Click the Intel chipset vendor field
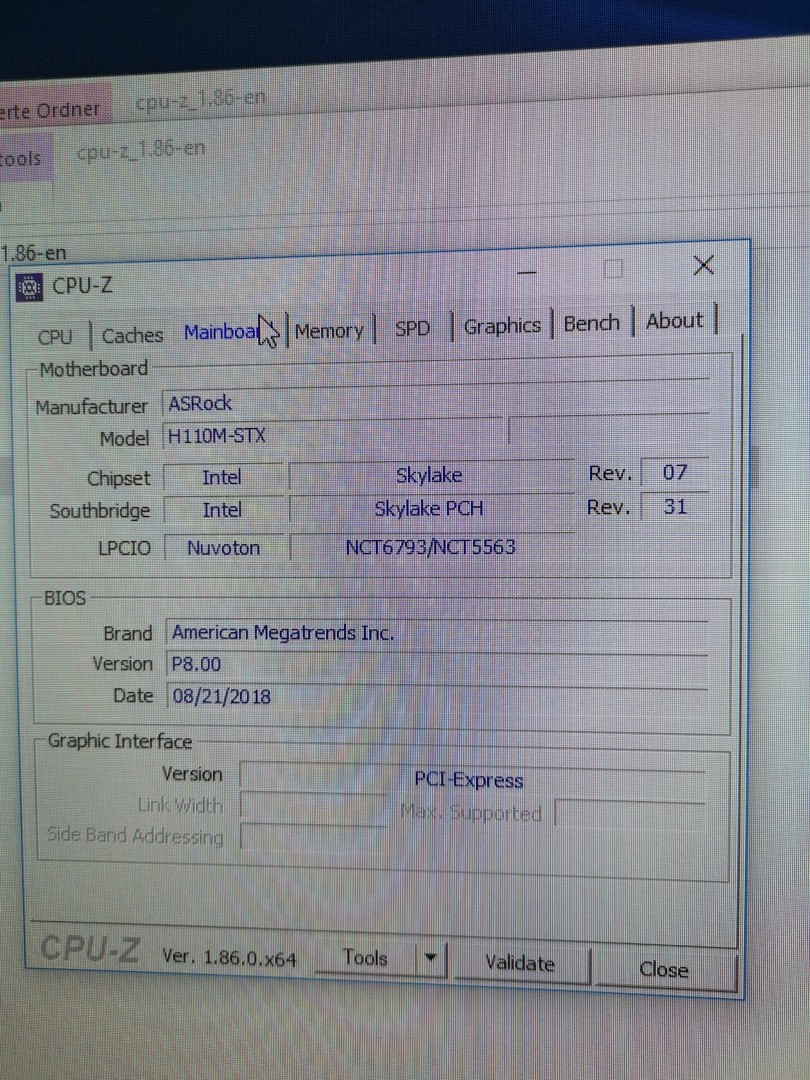This screenshot has width=810, height=1080. pyautogui.click(x=222, y=477)
